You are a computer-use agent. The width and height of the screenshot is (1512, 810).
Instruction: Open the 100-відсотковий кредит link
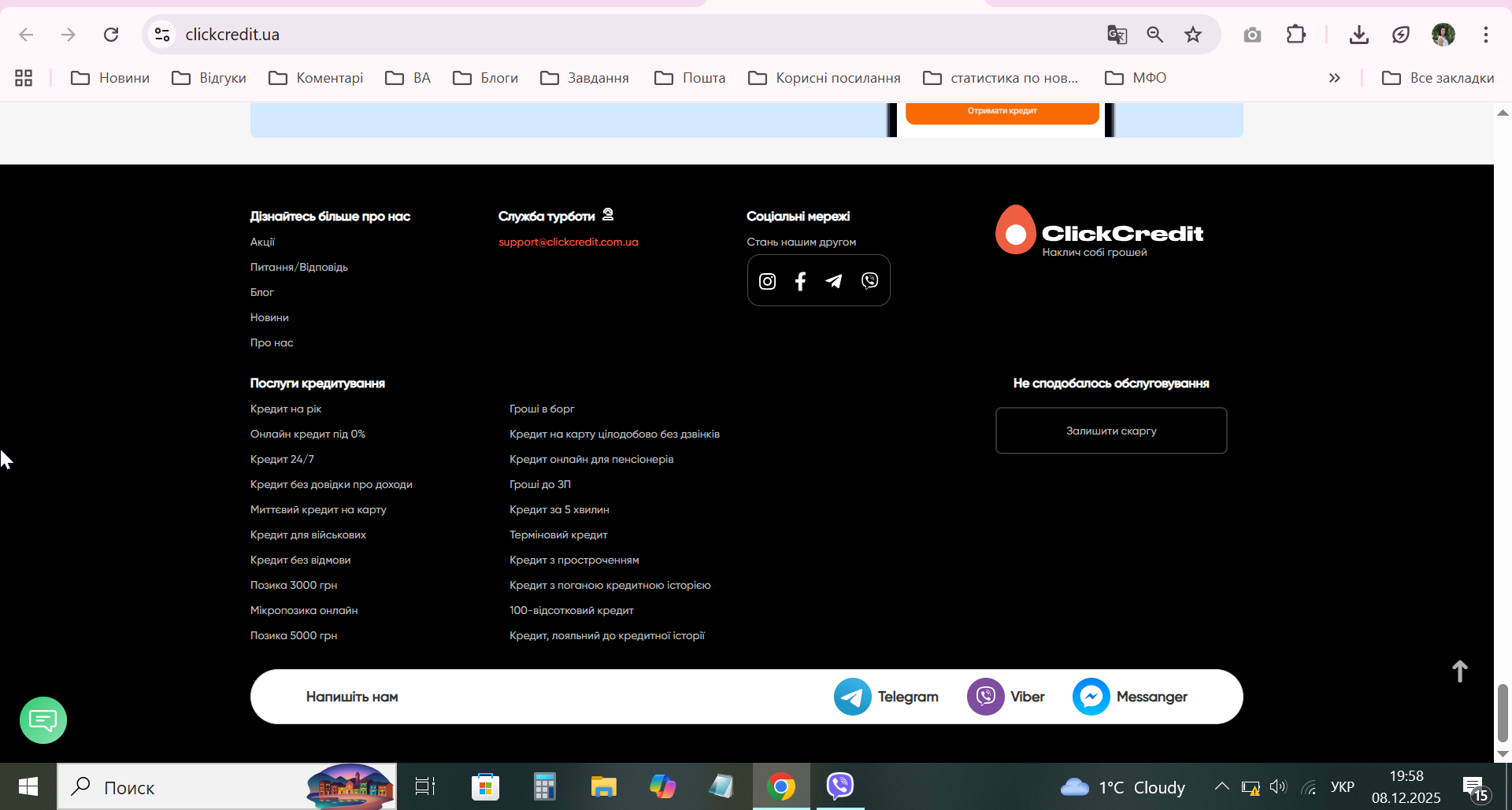[572, 610]
